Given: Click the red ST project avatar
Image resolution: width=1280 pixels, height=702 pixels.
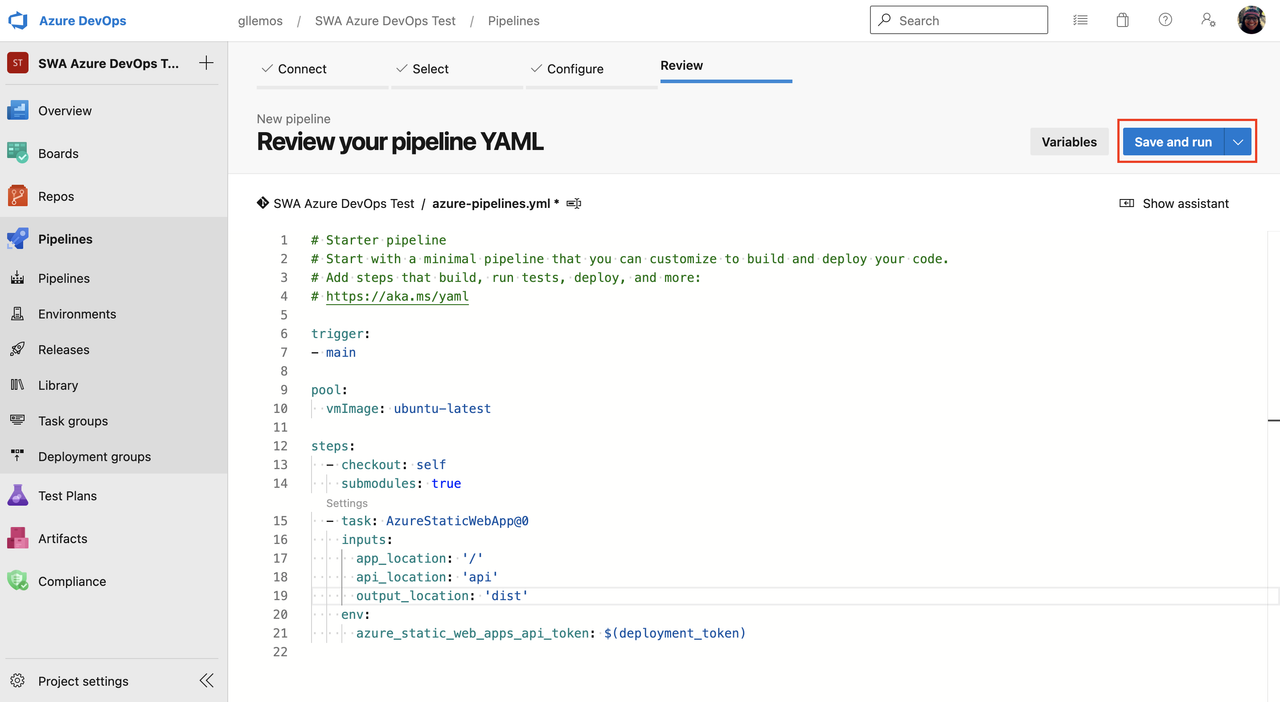Looking at the screenshot, I should (17, 63).
